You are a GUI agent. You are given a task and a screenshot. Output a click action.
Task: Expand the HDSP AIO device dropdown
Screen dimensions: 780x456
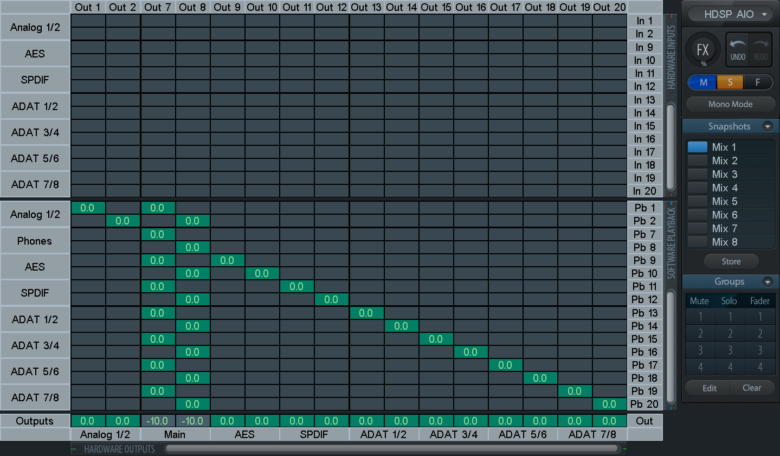coord(730,15)
